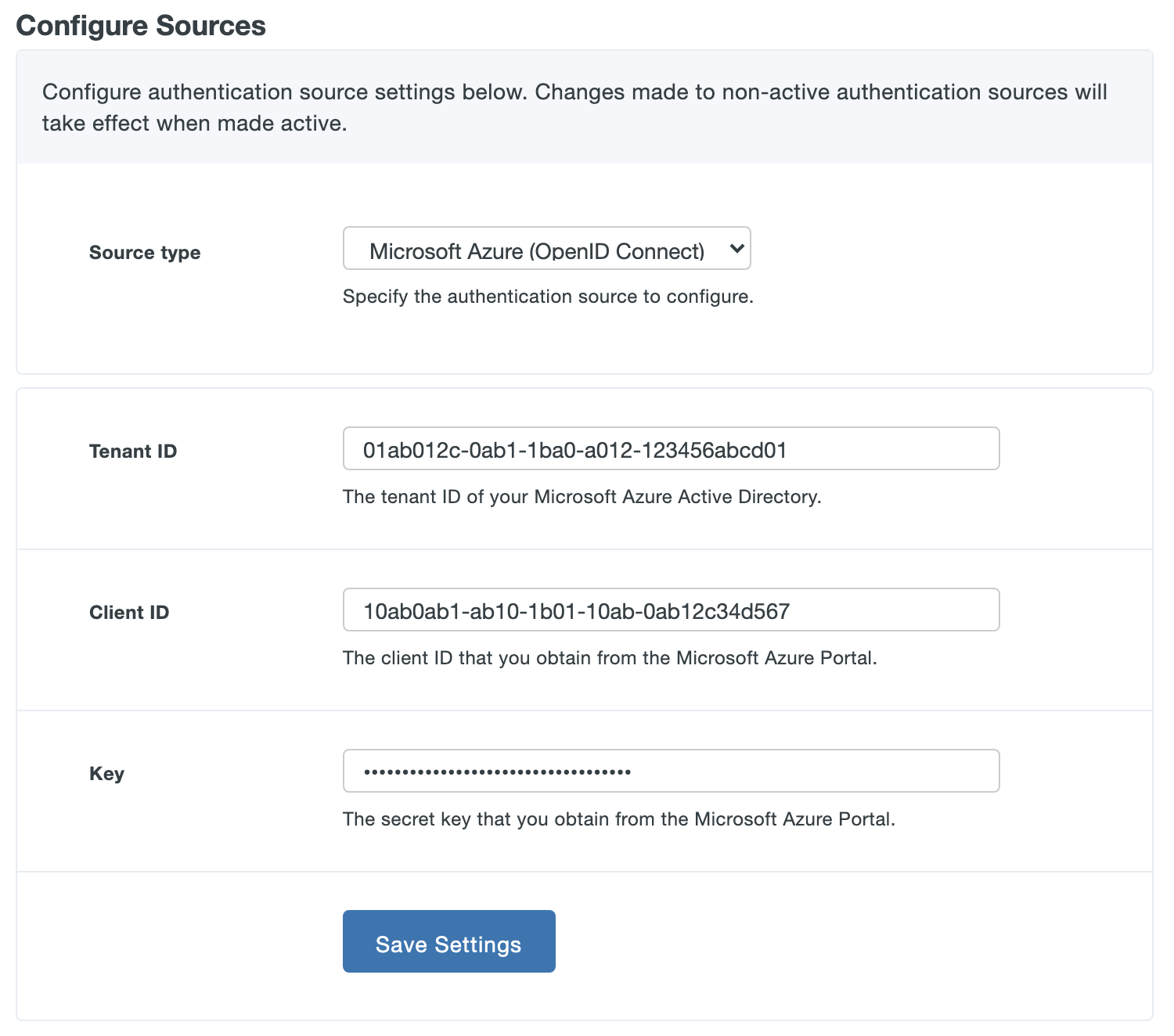The height and width of the screenshot is (1036, 1174).
Task: Click the client ID help text
Action: coord(610,657)
